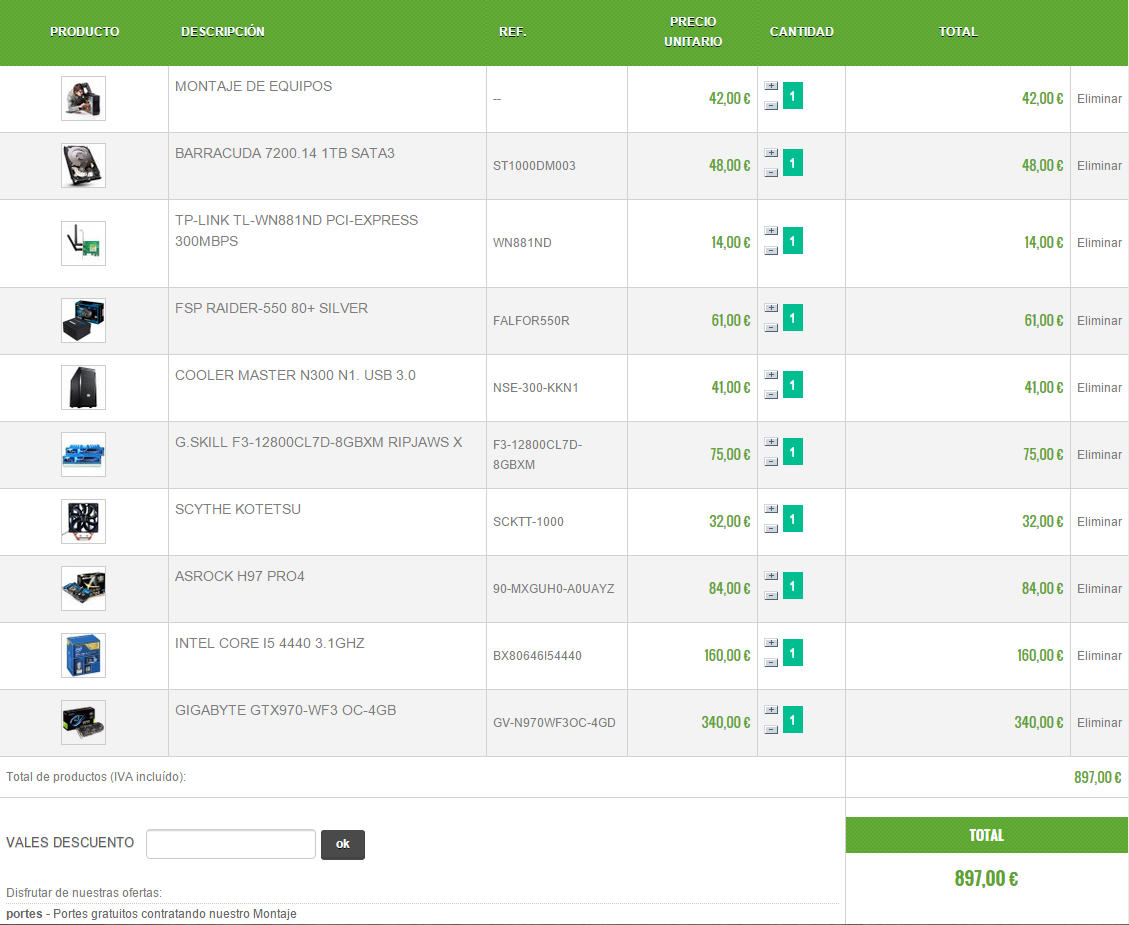Decrease quantity of TP-LINK TL-WN881ND
1129x925 pixels.
click(x=771, y=251)
